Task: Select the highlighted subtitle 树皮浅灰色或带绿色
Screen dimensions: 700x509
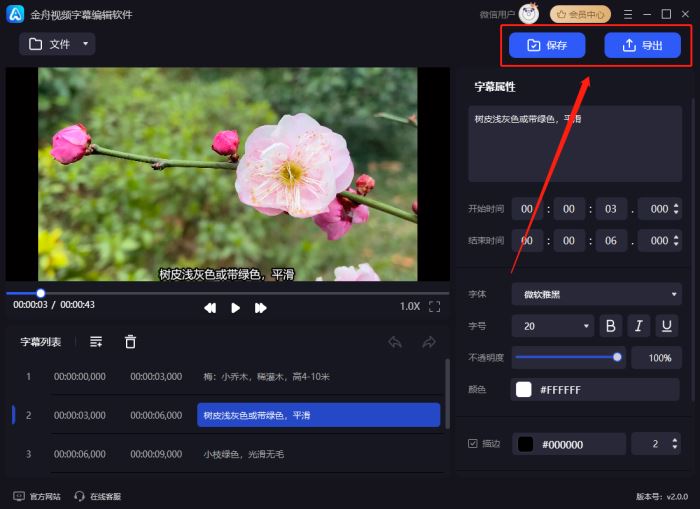Action: point(319,415)
